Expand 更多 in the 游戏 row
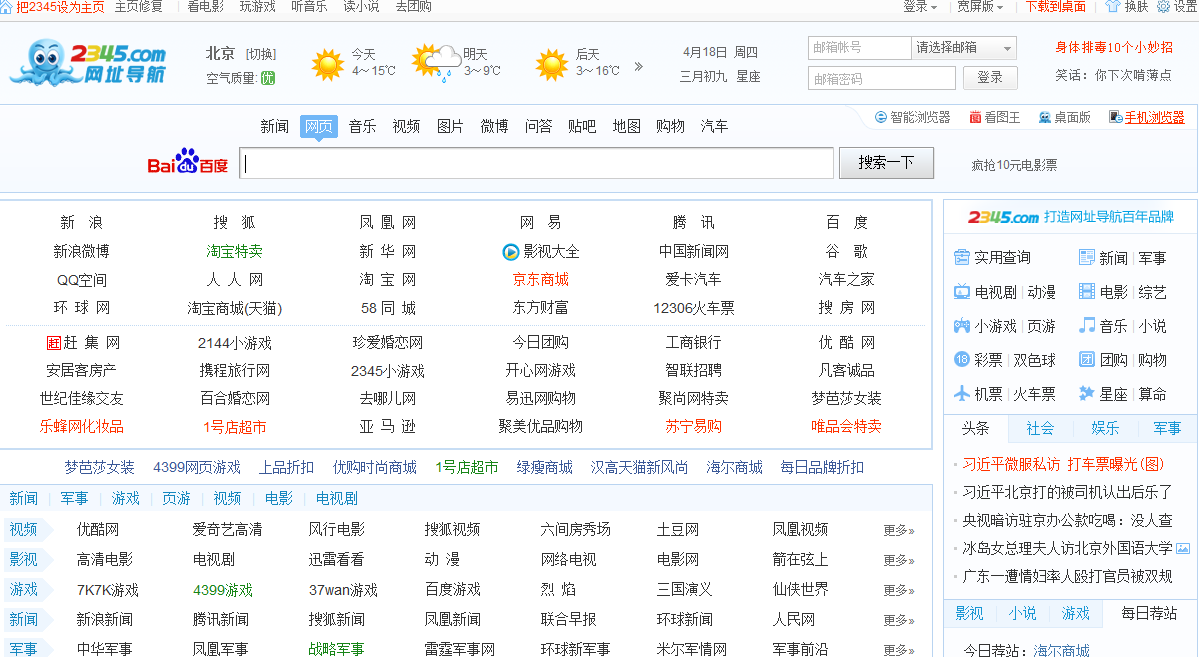Screen dimensions: 1199x657 pyautogui.click(x=898, y=590)
